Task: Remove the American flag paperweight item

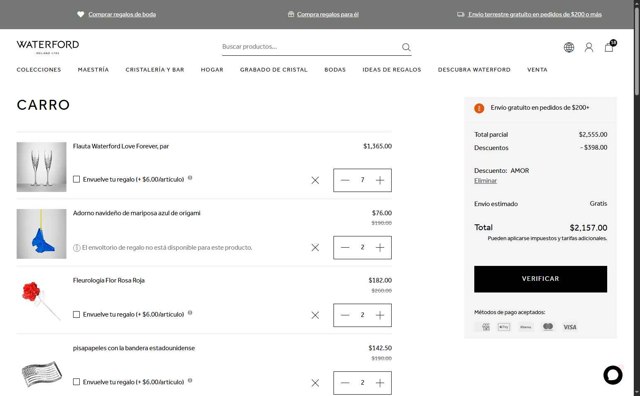Action: click(315, 383)
